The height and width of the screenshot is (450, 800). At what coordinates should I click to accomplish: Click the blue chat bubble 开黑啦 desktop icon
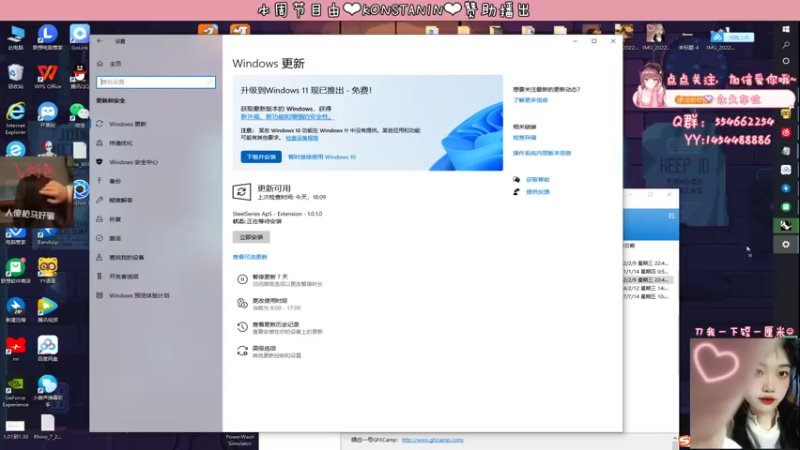[47, 115]
